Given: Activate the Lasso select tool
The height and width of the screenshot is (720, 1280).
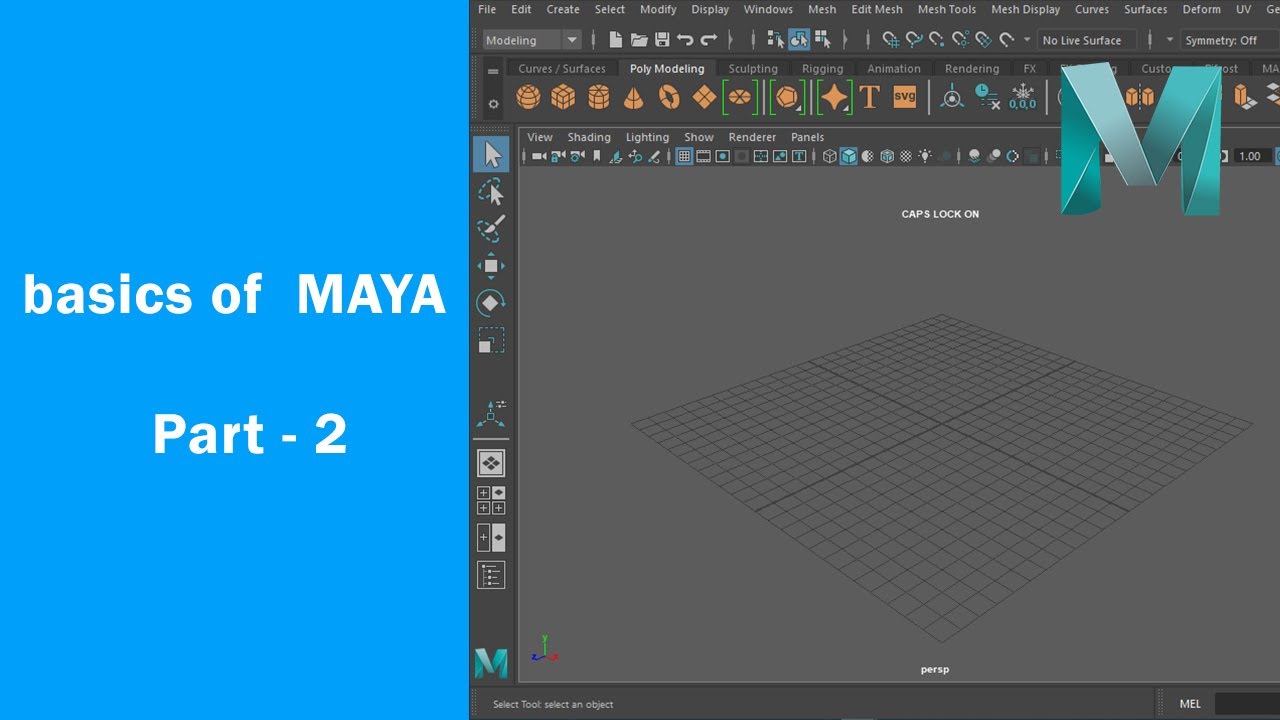Looking at the screenshot, I should (x=491, y=191).
